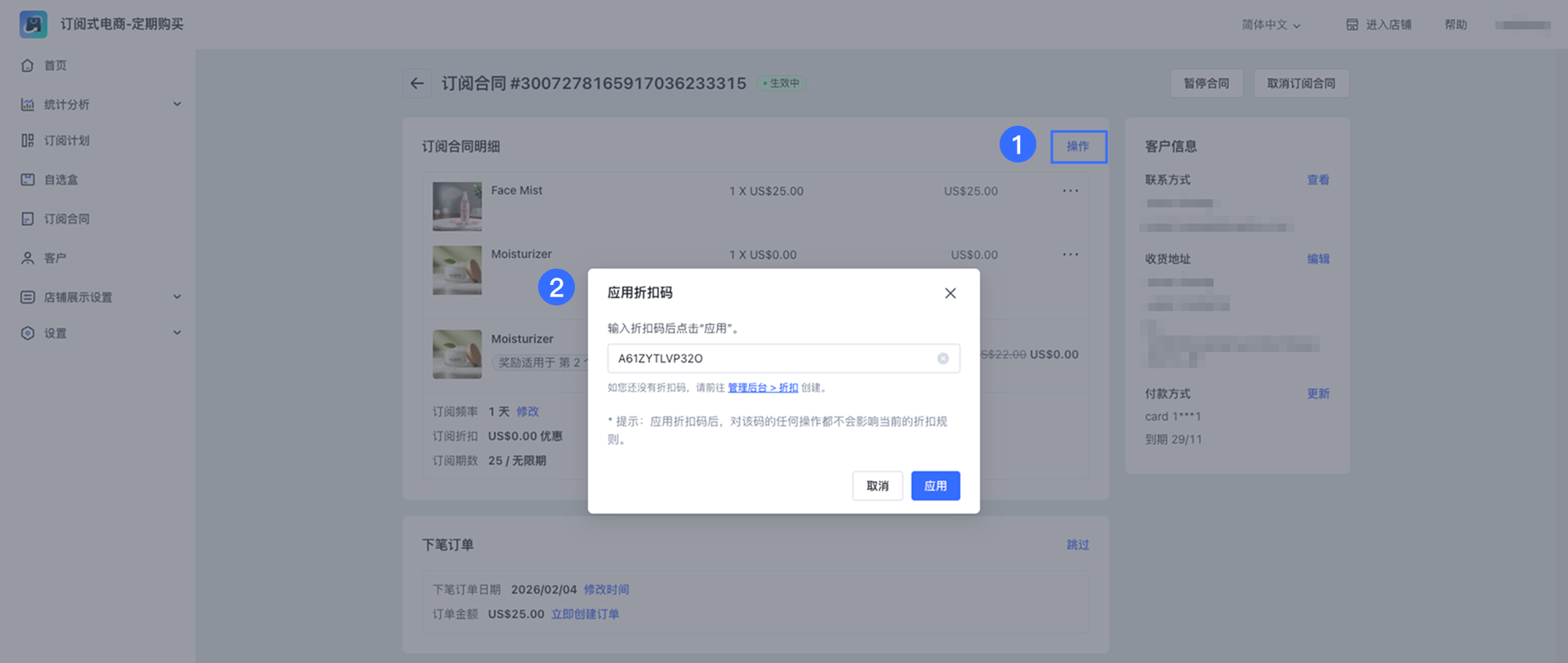This screenshot has width=1568, height=663.
Task: Click the Face Mist product thumbnail
Action: point(457,207)
